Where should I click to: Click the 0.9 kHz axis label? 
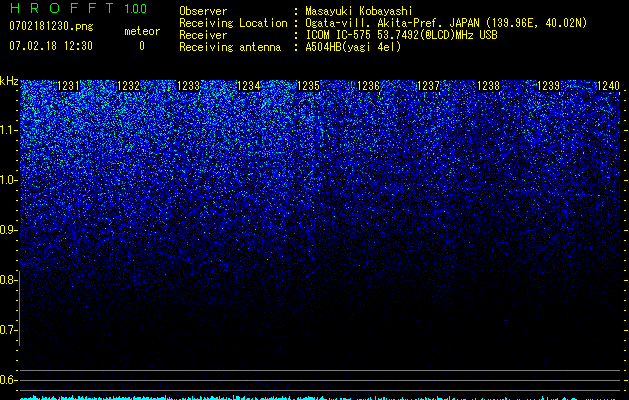pos(8,230)
